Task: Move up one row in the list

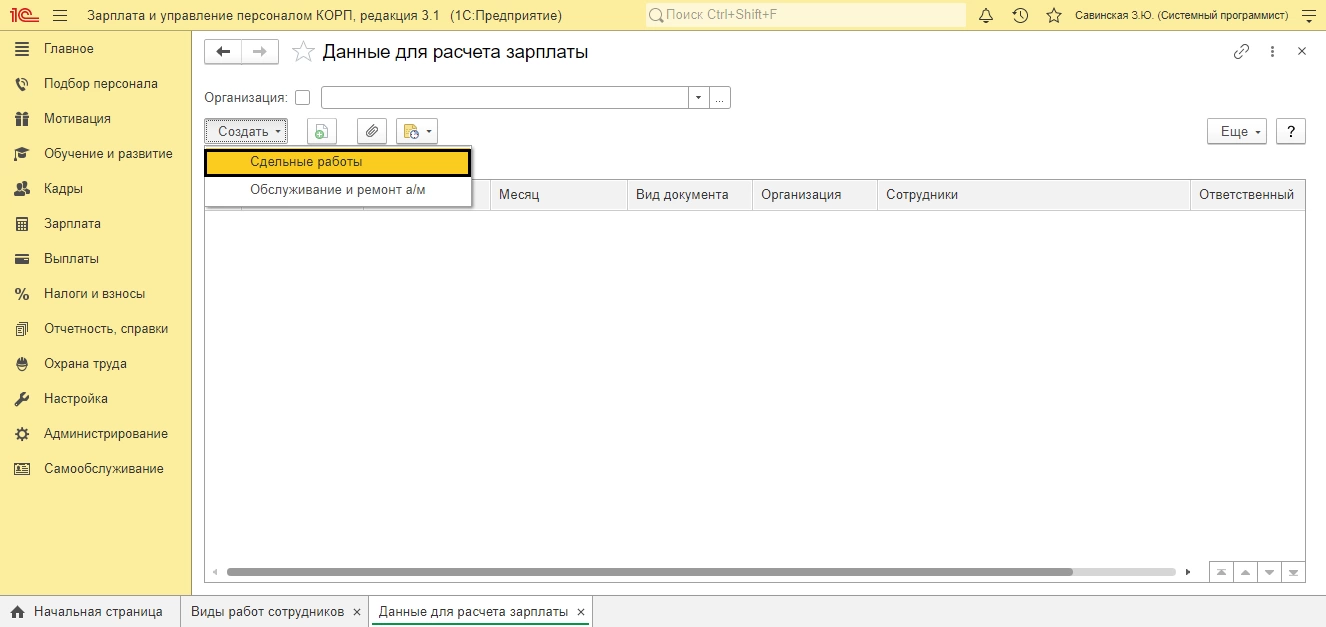Action: [1245, 573]
